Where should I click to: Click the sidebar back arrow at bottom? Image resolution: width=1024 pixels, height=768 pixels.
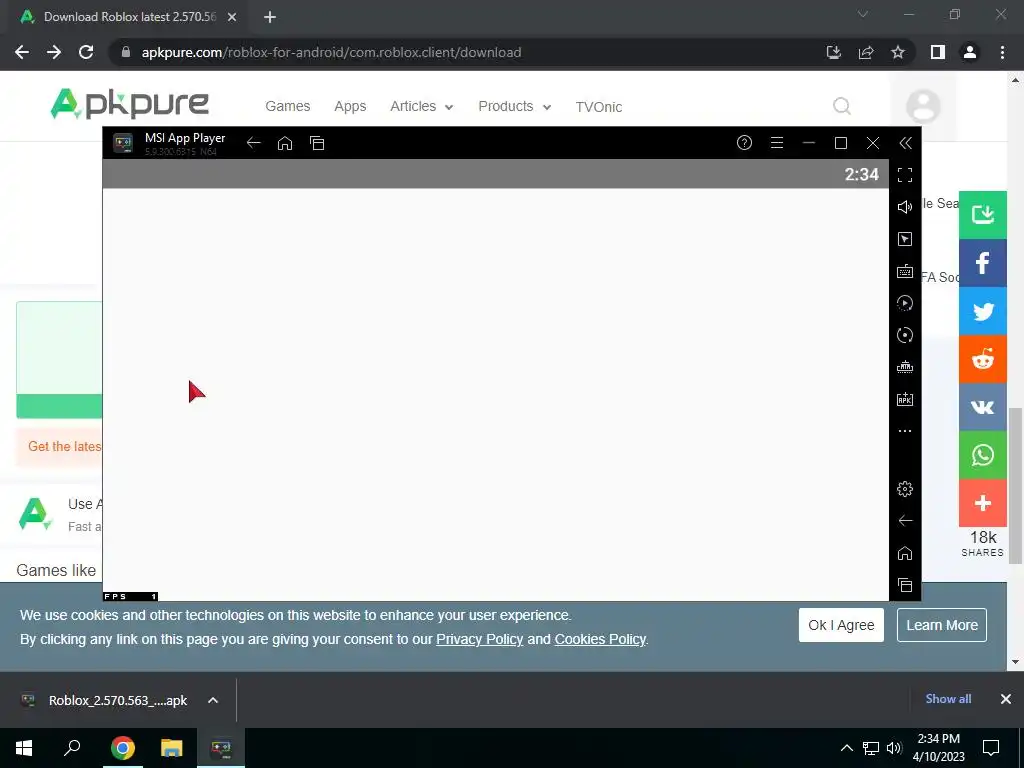tap(905, 520)
